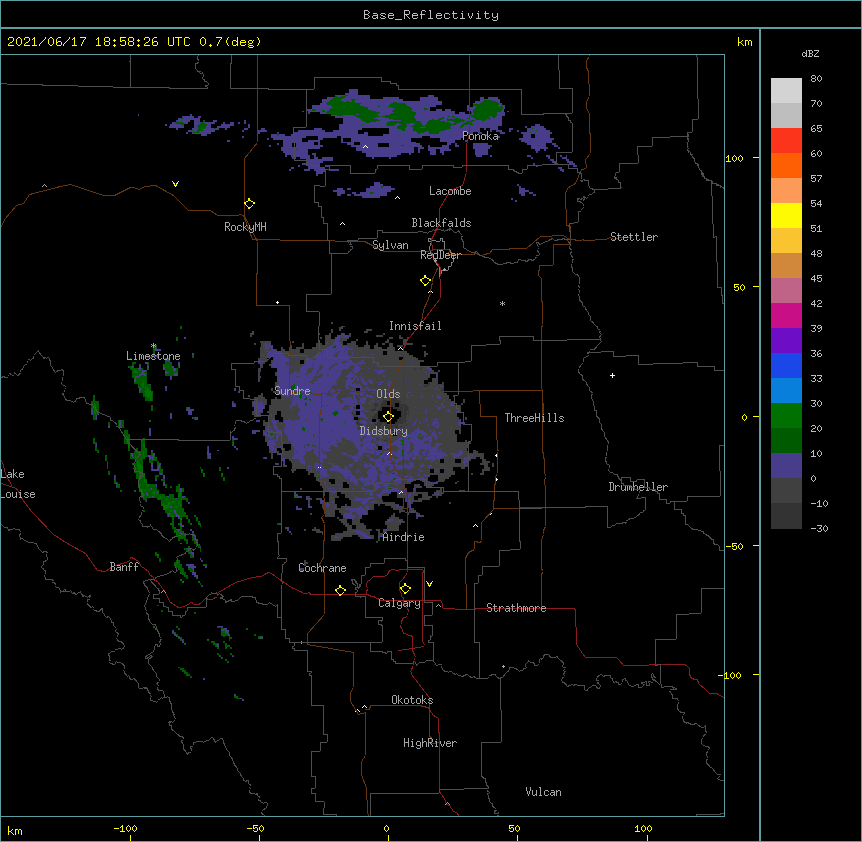
Task: Click the -100 tick on the horizontal axis
Action: [x=125, y=828]
